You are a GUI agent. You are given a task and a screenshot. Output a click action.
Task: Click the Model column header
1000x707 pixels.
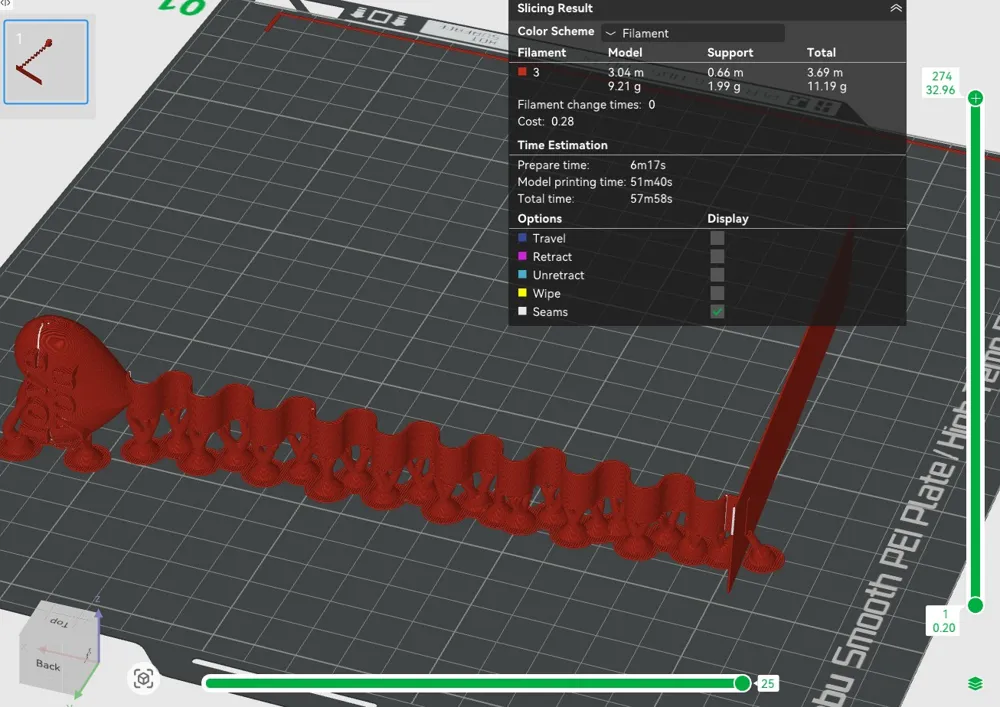(625, 52)
